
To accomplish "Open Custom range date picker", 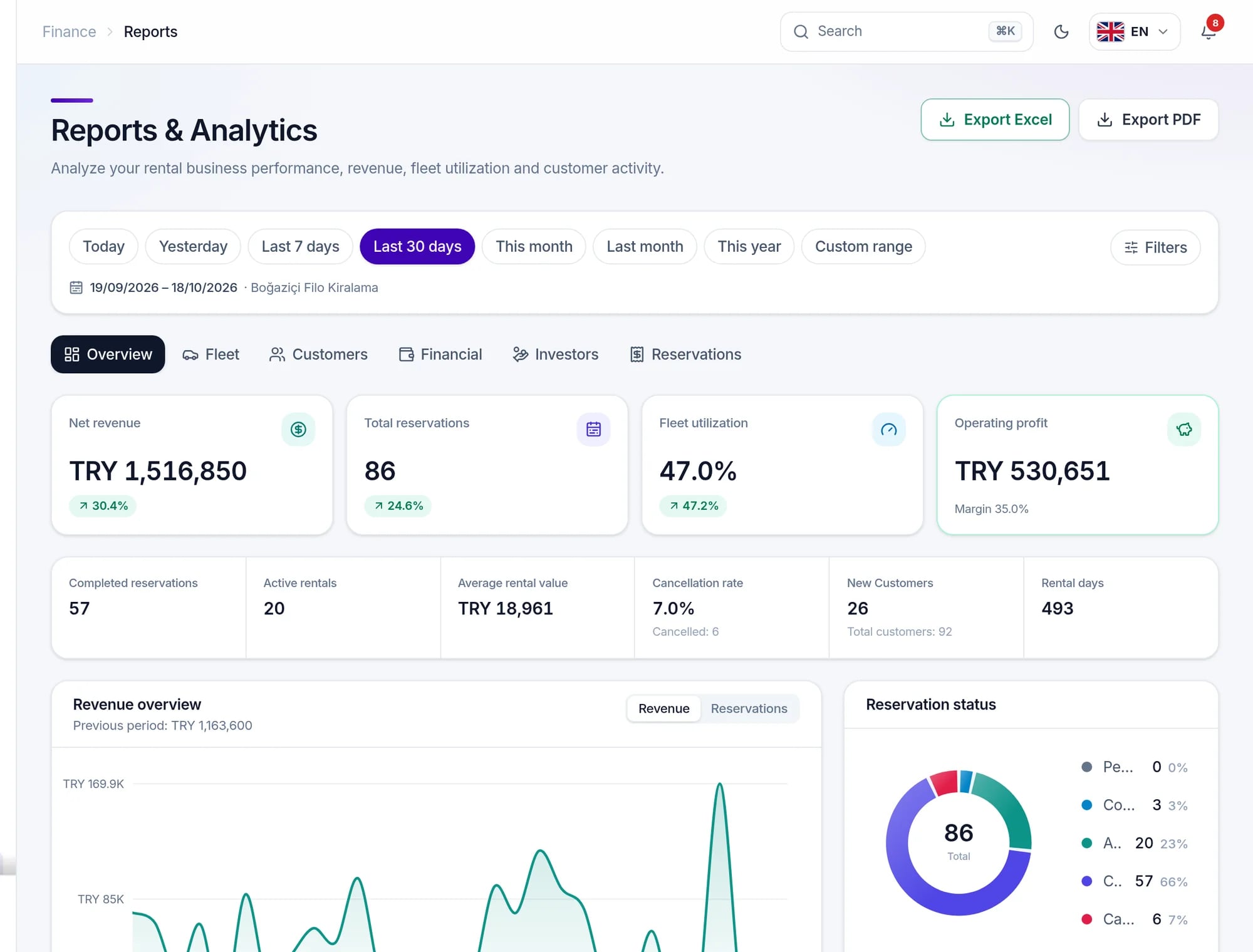I will point(863,247).
